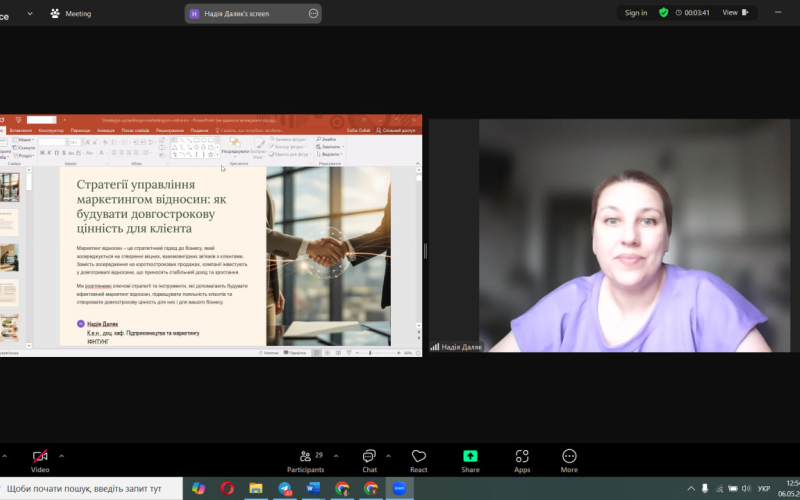The image size is (800, 500).
Task: Click the Arrange (Упорядкувати) icon in PowerPoint
Action: (x=235, y=145)
